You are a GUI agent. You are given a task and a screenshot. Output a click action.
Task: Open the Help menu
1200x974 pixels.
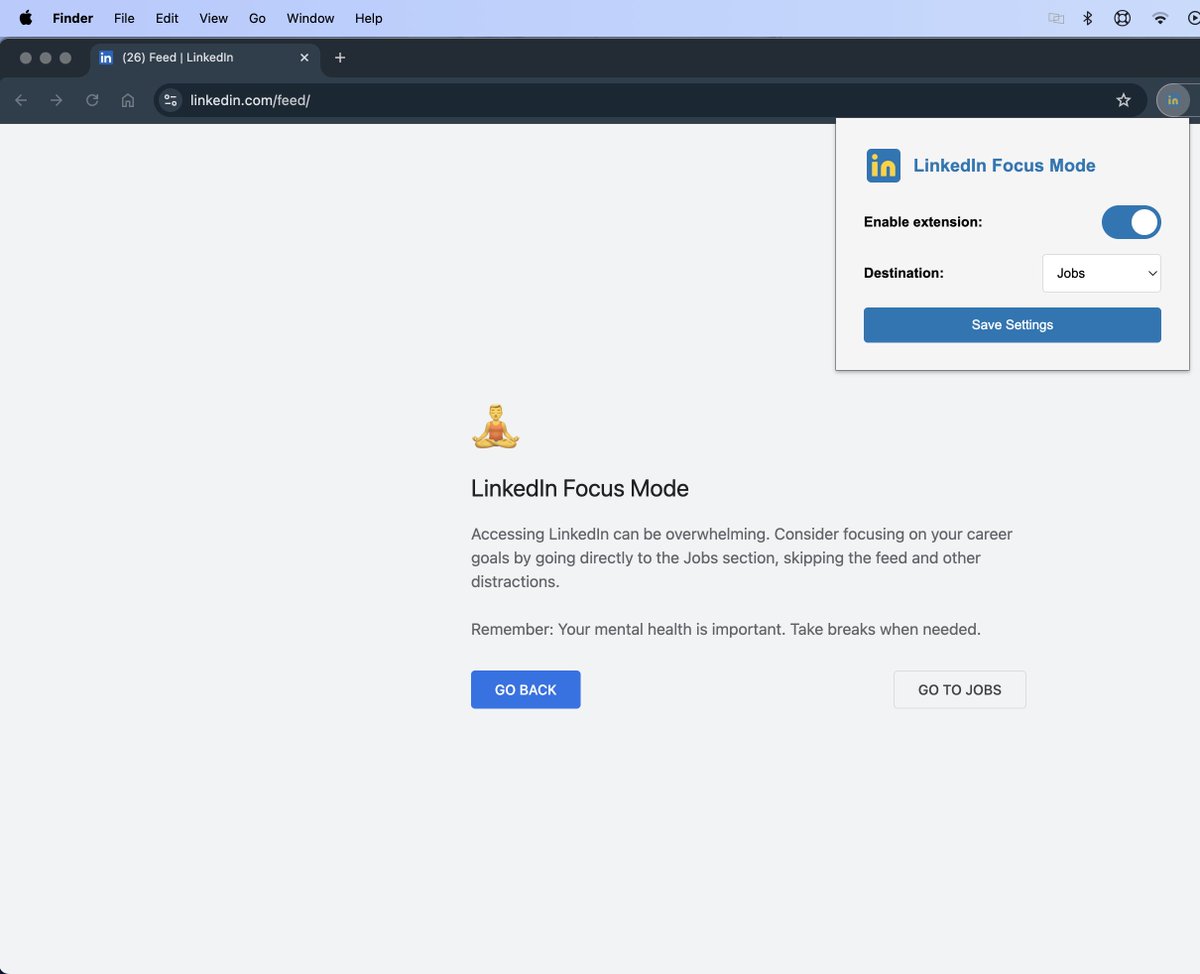click(x=369, y=18)
